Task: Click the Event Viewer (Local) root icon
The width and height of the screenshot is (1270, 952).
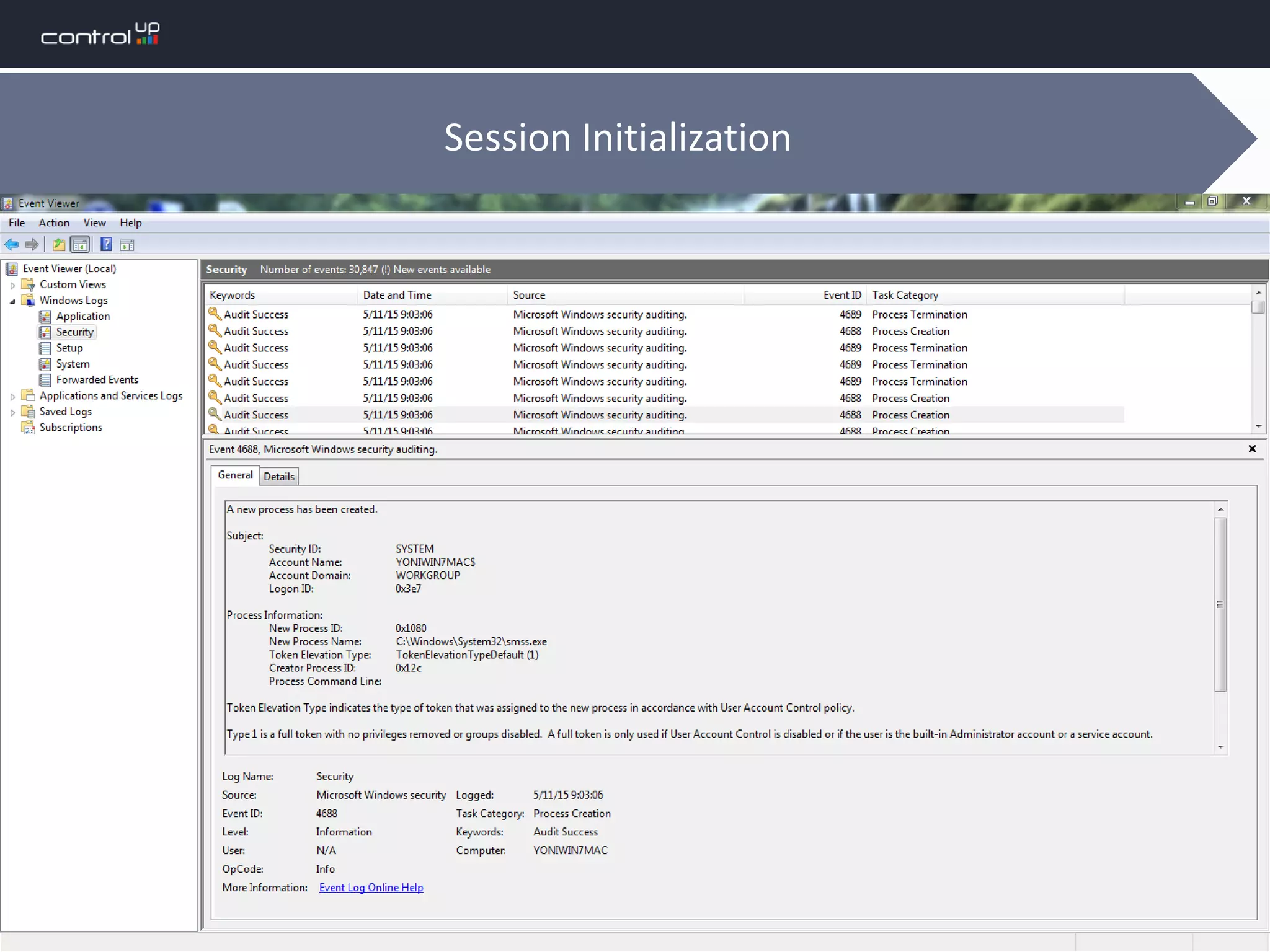Action: (12, 268)
